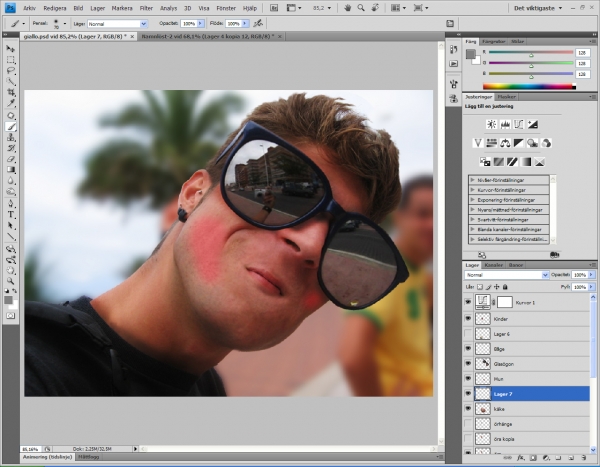Add a Curves adjustment
This screenshot has width=600, height=467.
(519, 124)
